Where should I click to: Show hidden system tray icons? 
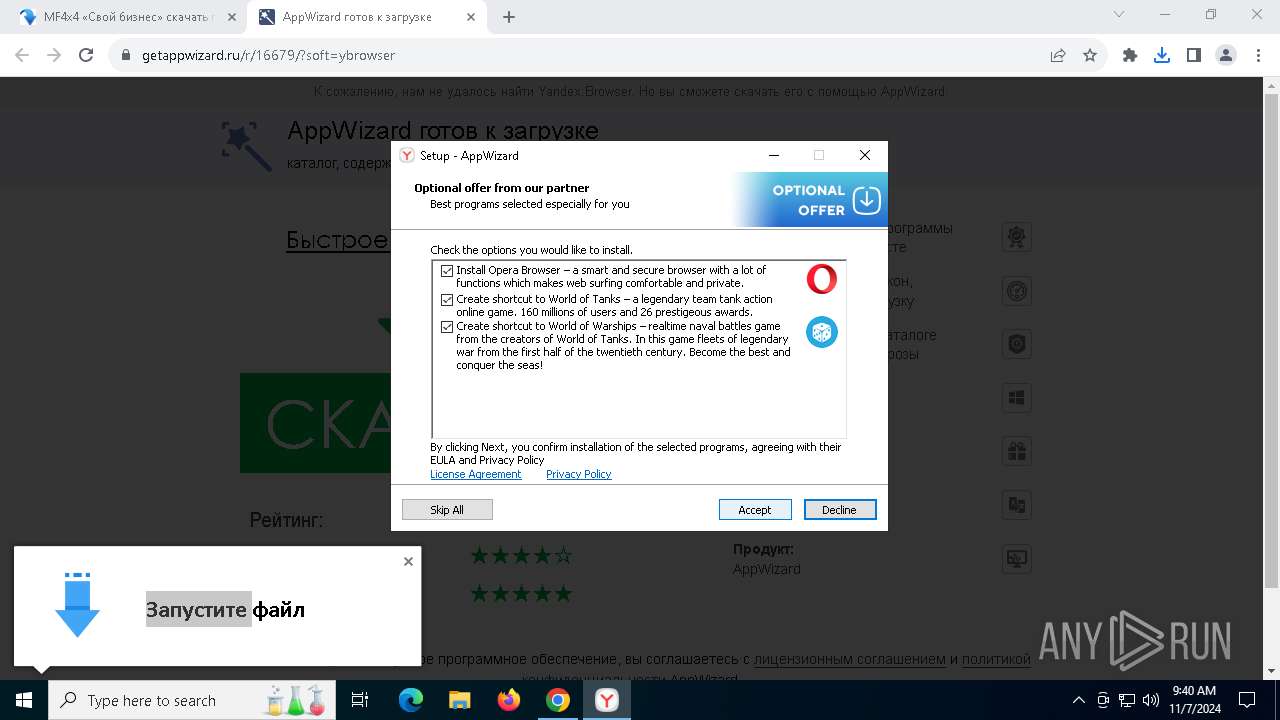click(x=1078, y=700)
